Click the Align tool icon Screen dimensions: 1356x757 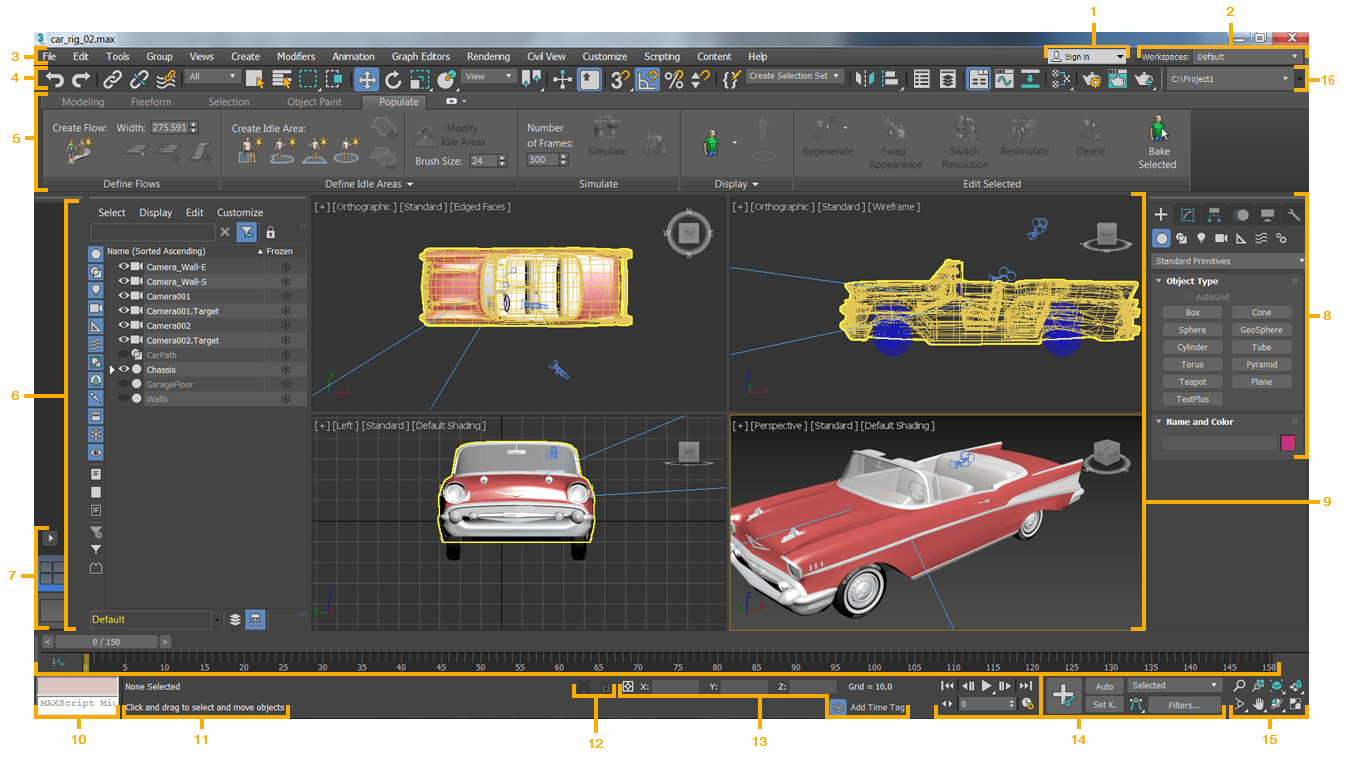click(890, 79)
